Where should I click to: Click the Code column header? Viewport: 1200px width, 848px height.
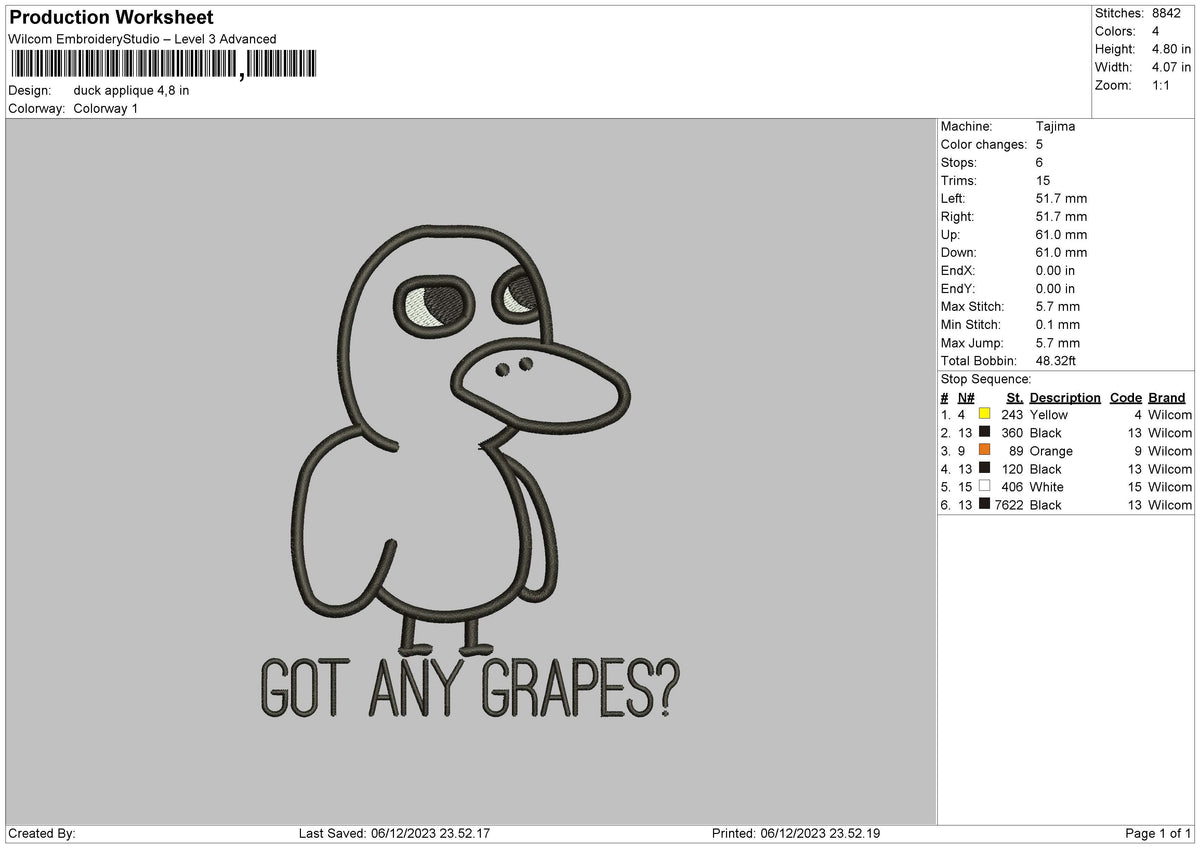(x=1126, y=397)
